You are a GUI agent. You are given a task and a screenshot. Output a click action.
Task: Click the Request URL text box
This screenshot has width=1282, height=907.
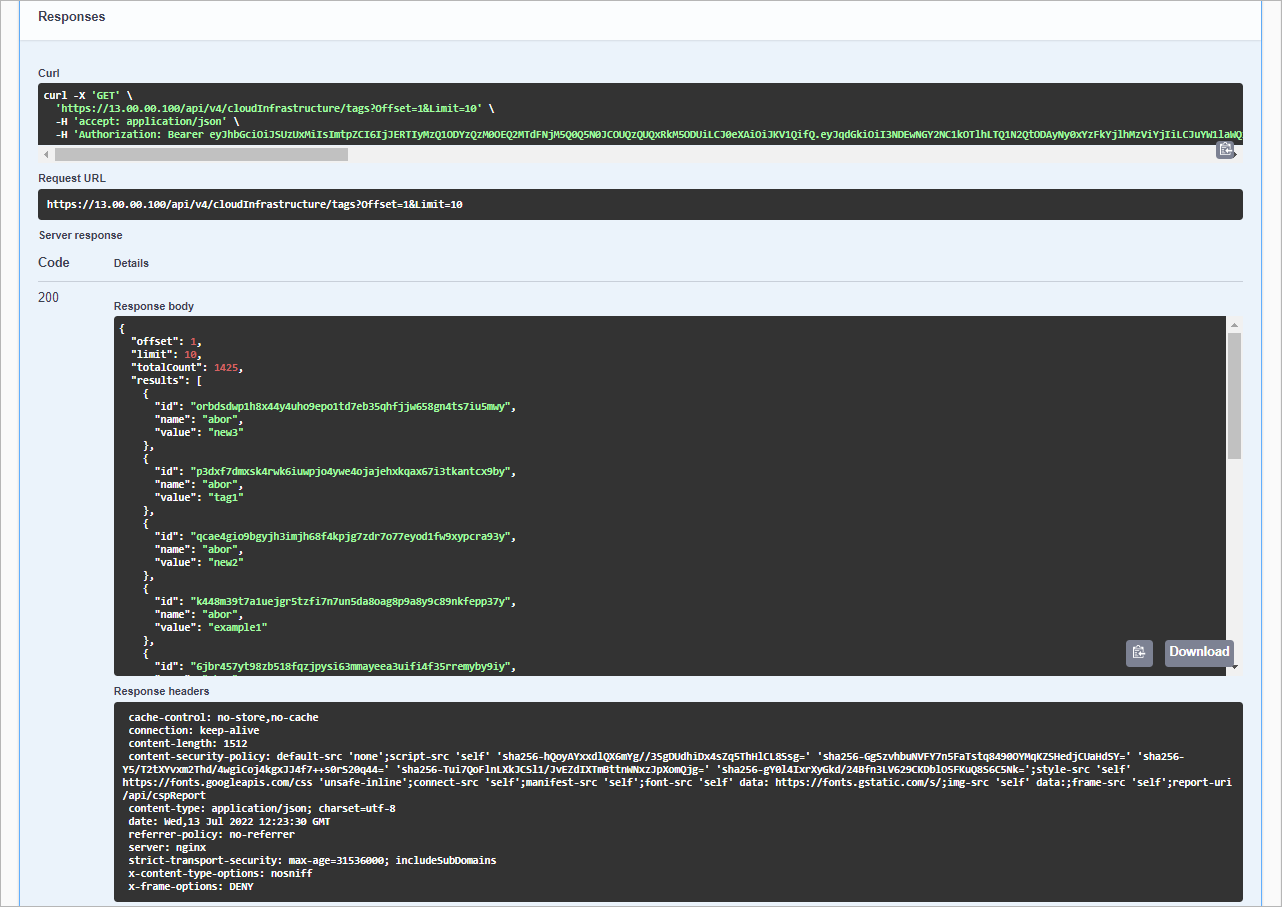click(640, 204)
